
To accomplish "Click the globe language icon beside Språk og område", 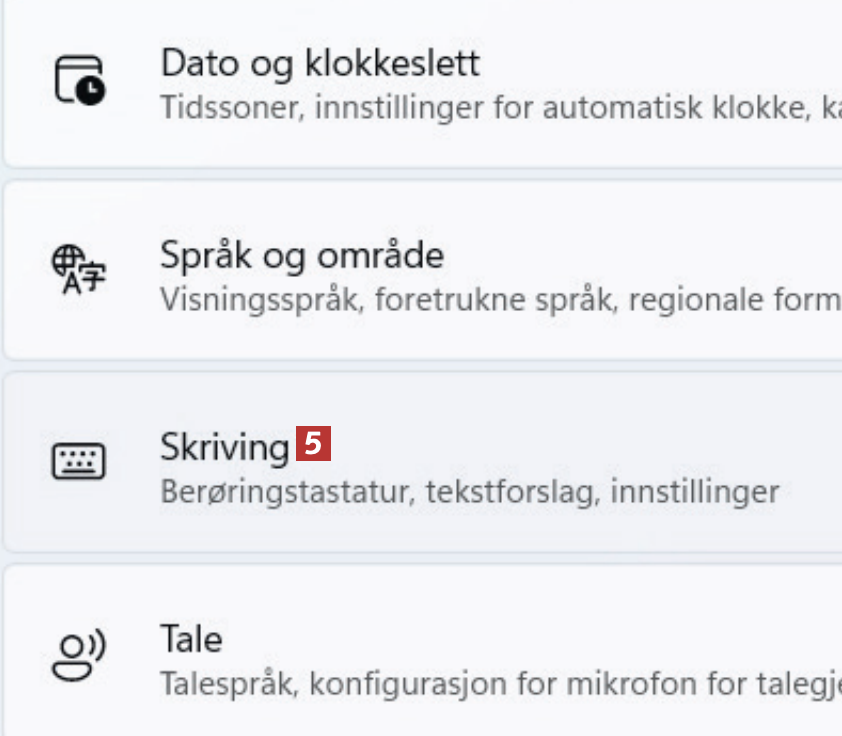I will [79, 270].
